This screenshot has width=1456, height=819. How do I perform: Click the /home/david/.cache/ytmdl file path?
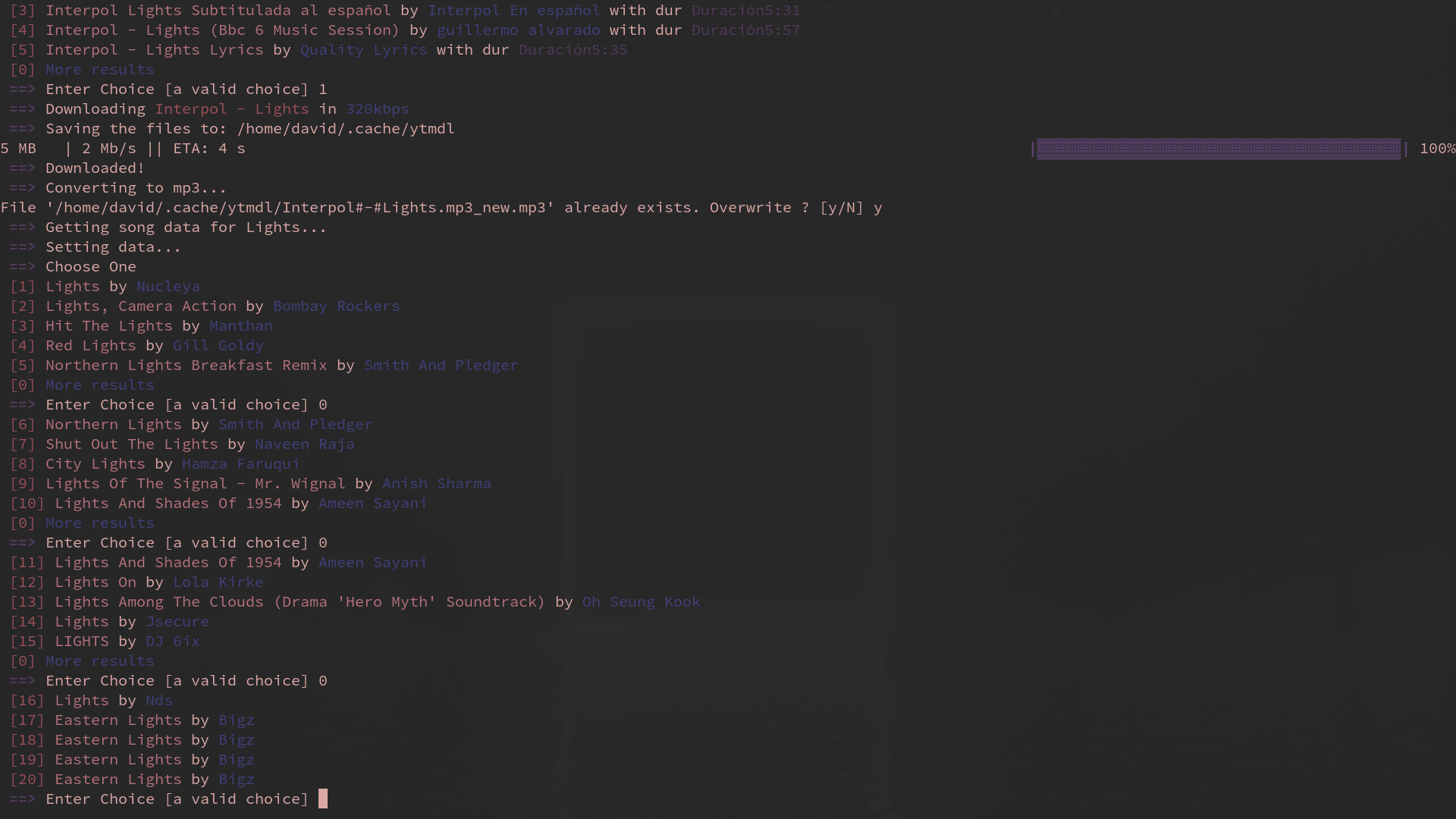[345, 128]
